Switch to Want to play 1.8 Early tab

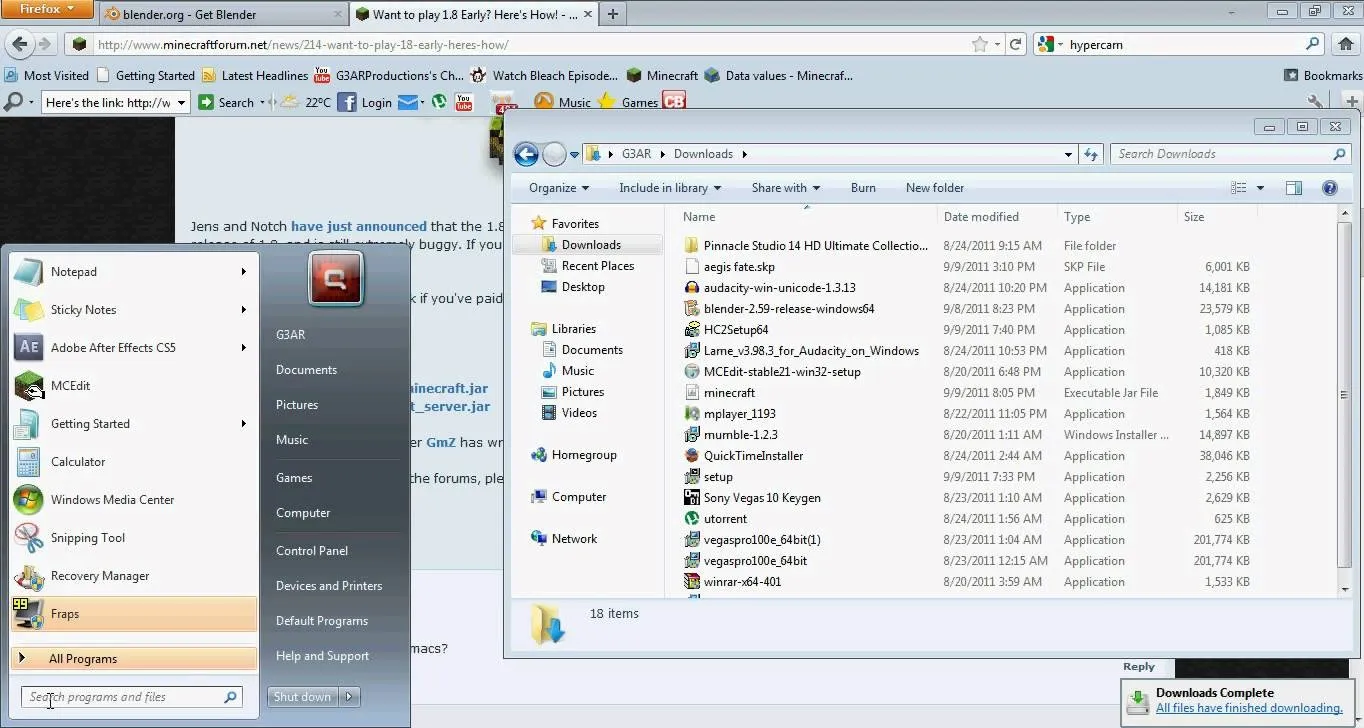click(474, 14)
